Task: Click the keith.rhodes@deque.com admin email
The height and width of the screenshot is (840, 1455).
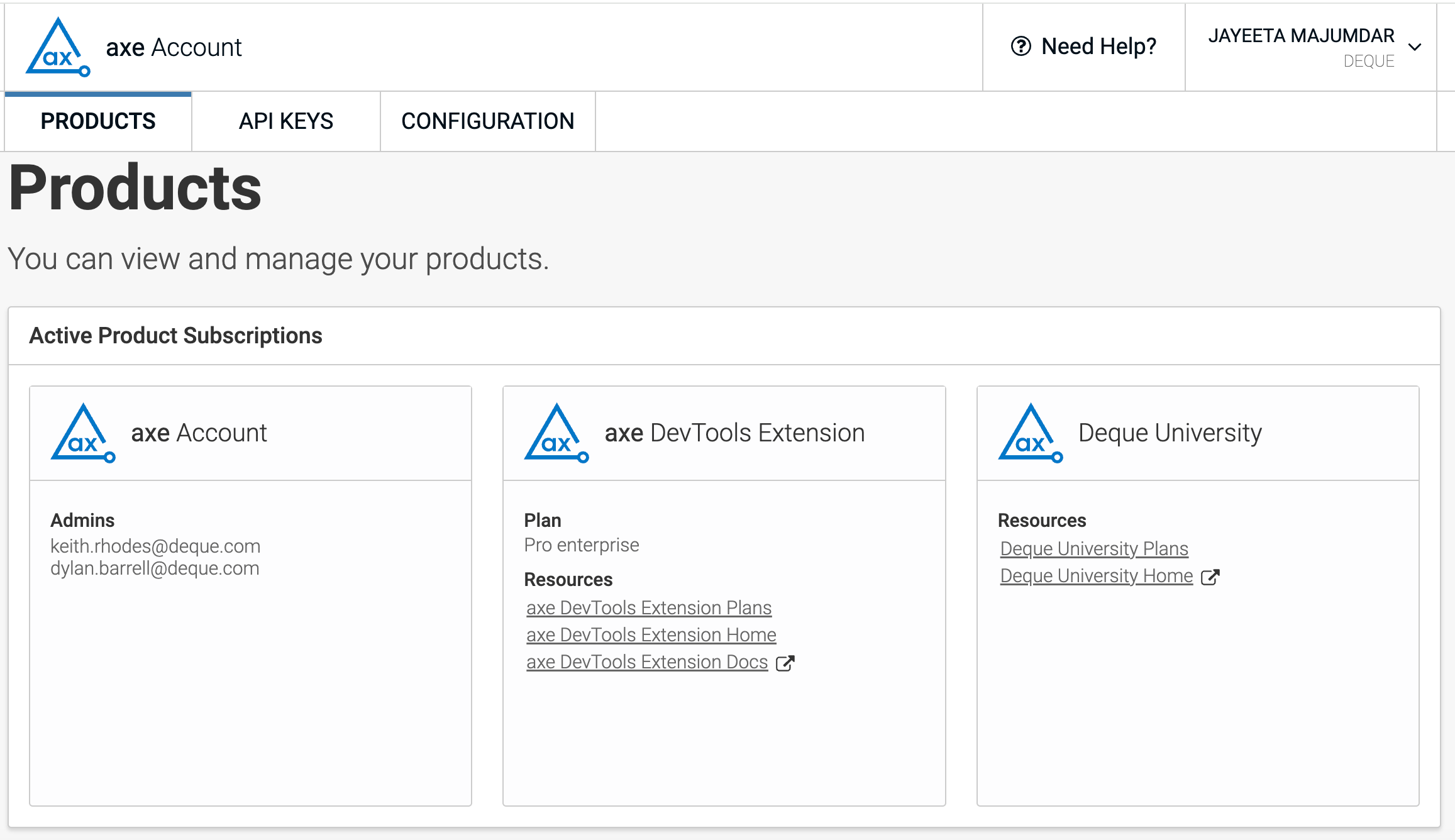Action: (155, 546)
